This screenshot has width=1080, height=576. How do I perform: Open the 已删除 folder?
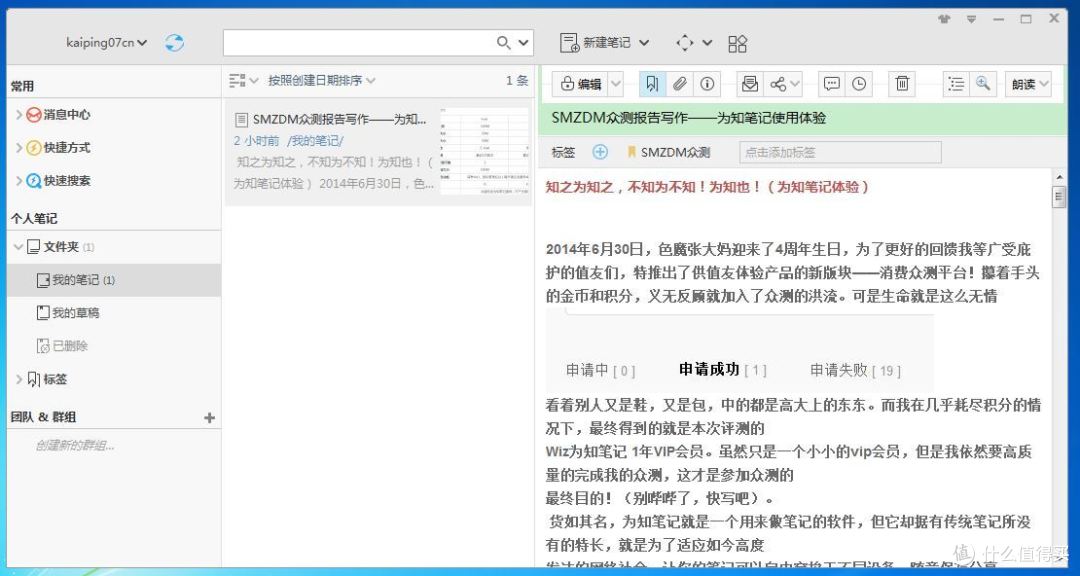(x=114, y=346)
